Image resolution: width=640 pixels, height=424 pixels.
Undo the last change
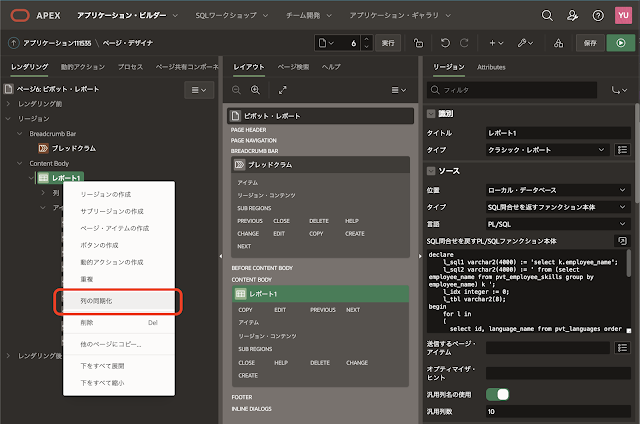click(445, 43)
